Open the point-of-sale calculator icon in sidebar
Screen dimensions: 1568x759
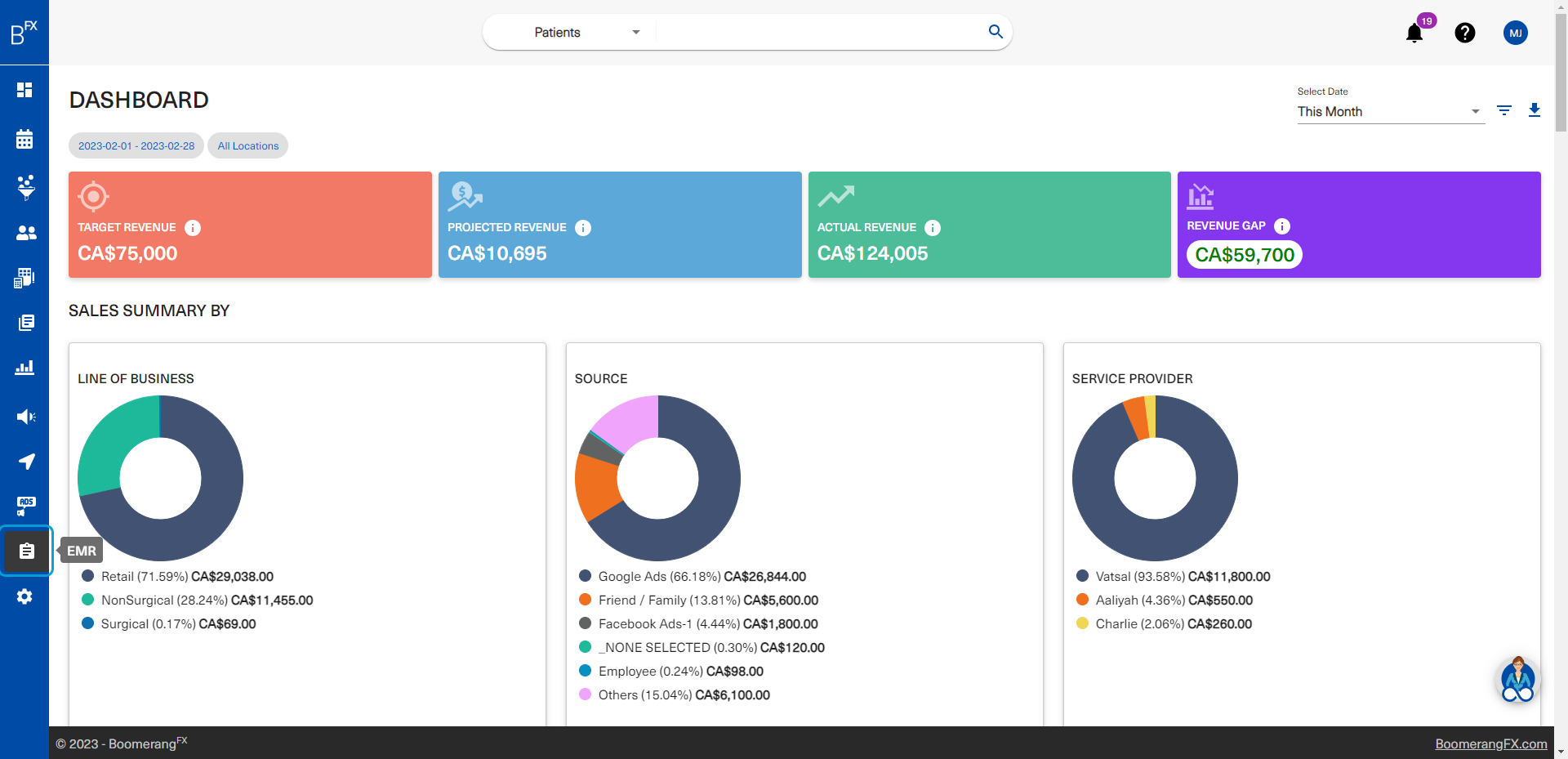(x=24, y=278)
